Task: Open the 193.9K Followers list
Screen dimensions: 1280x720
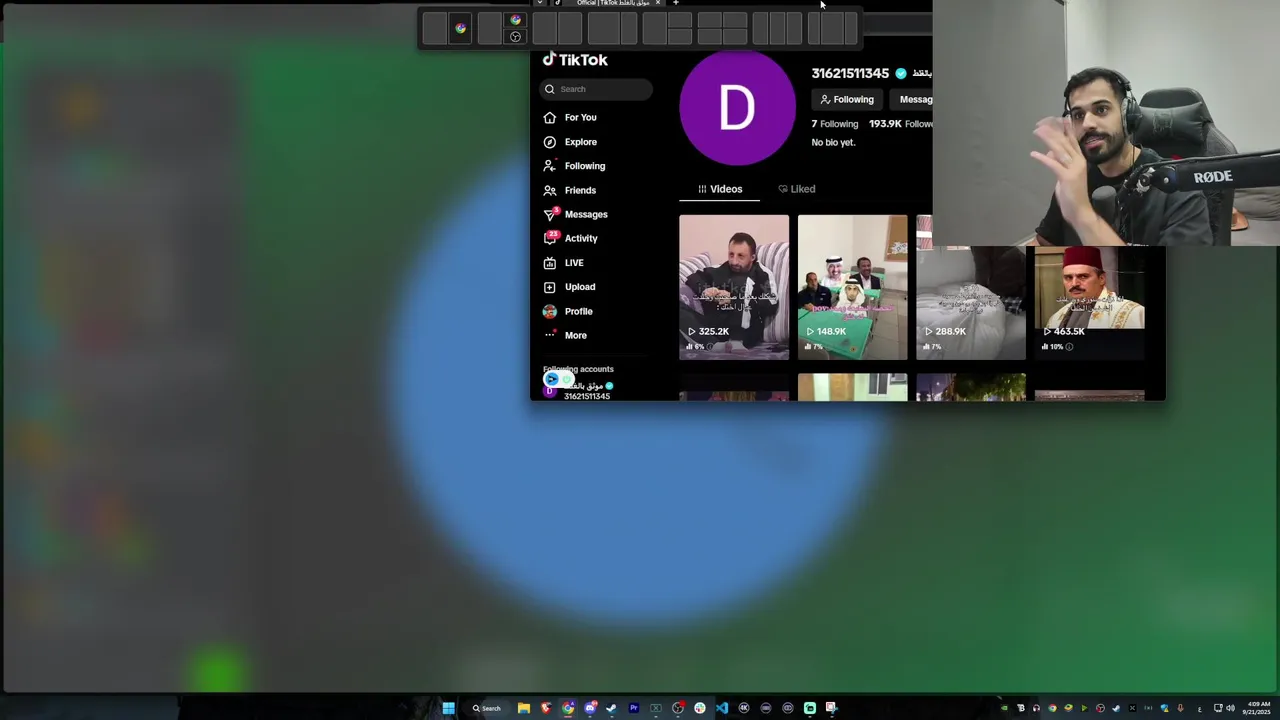Action: click(x=900, y=124)
